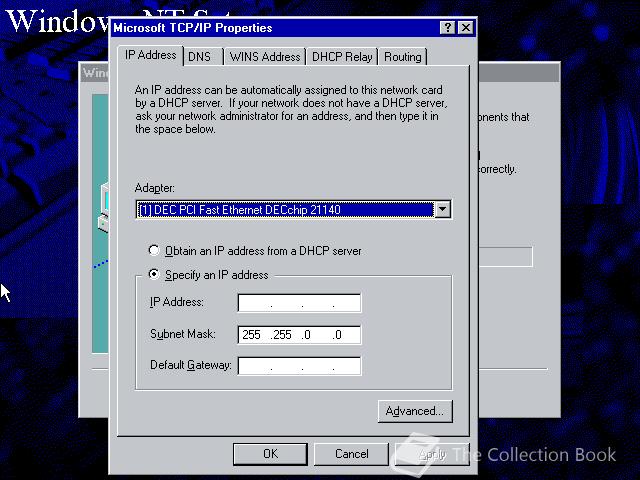Image resolution: width=640 pixels, height=480 pixels.
Task: Open the DNS tab
Action: (x=203, y=57)
